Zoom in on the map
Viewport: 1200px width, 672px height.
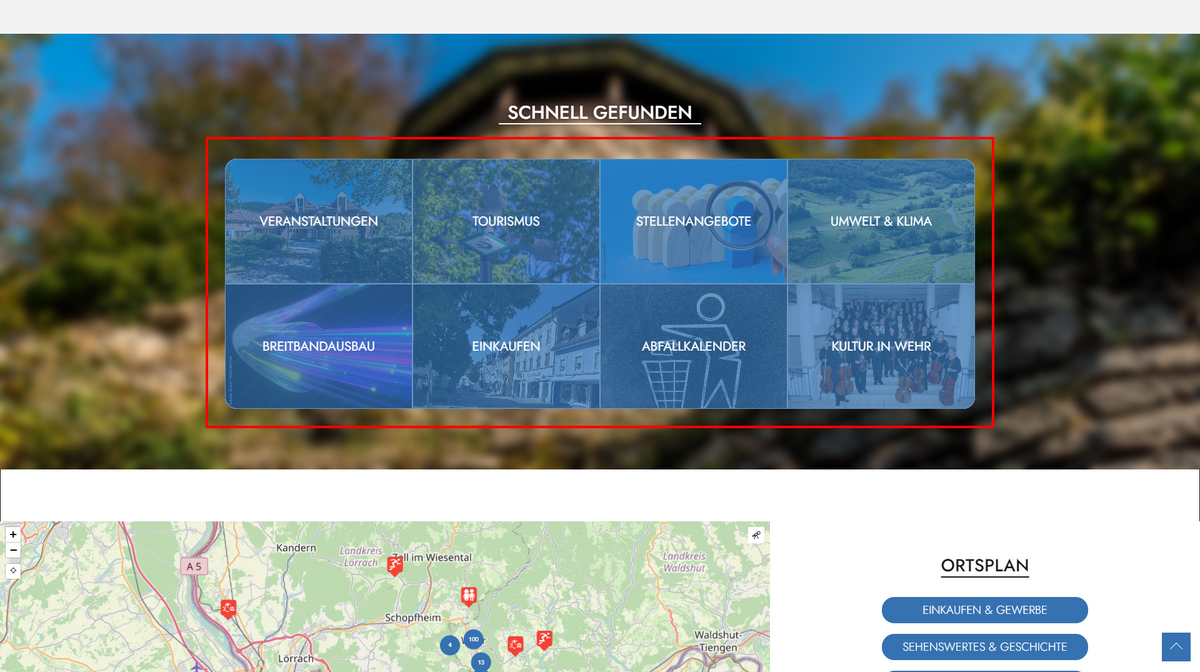coord(13,535)
